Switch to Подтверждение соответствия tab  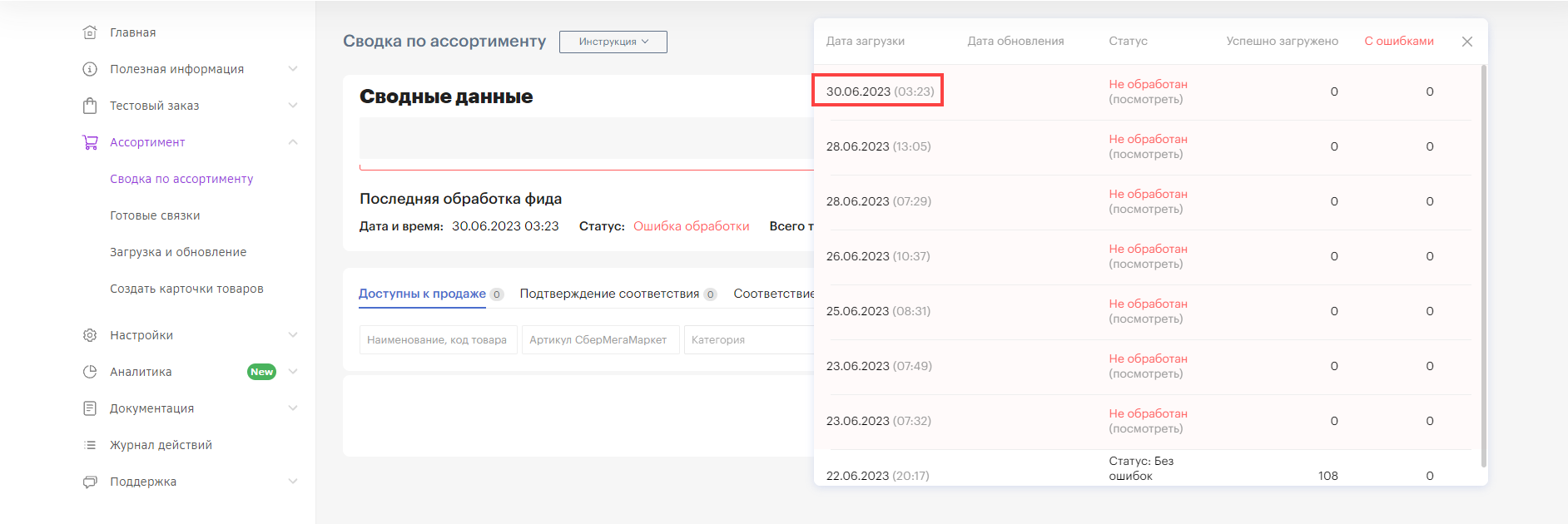point(609,294)
